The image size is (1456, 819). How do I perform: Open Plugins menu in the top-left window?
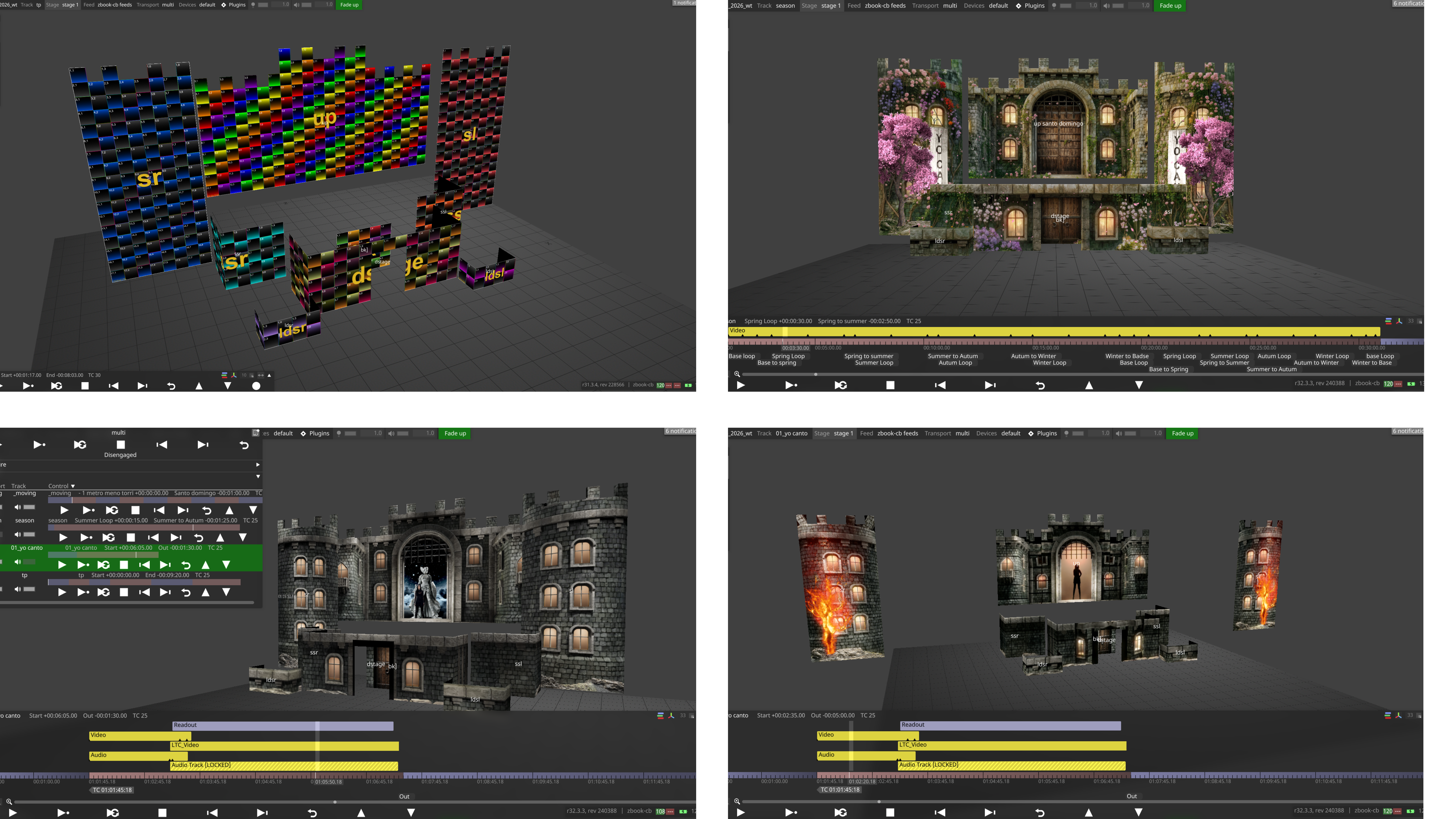[x=233, y=5]
